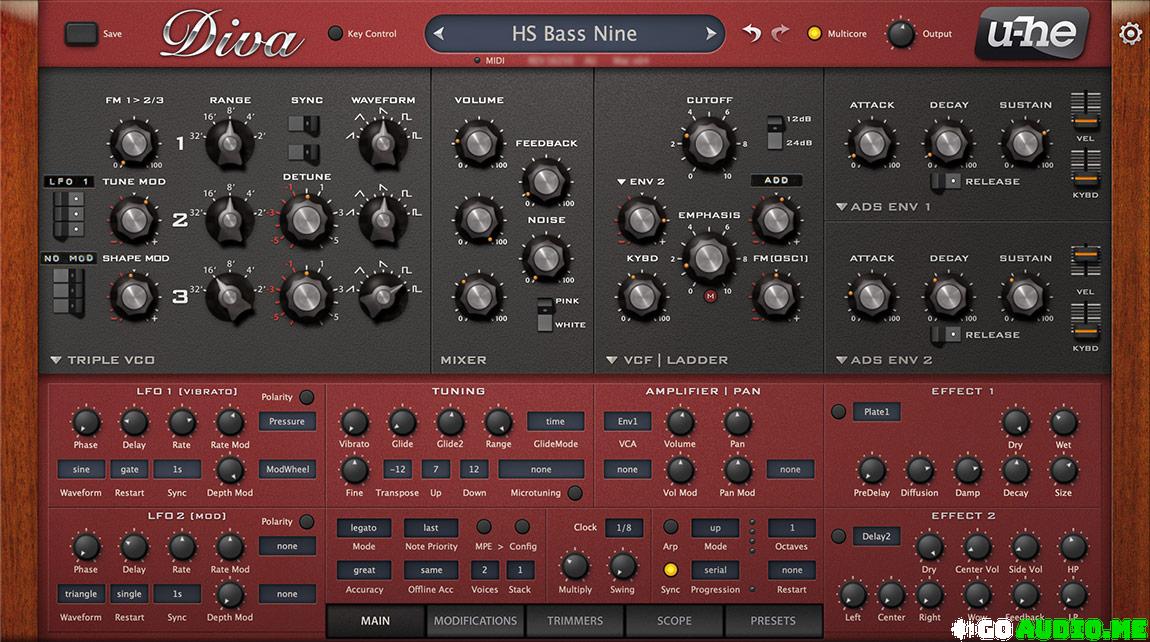Click the u-he logo badge

(1032, 33)
